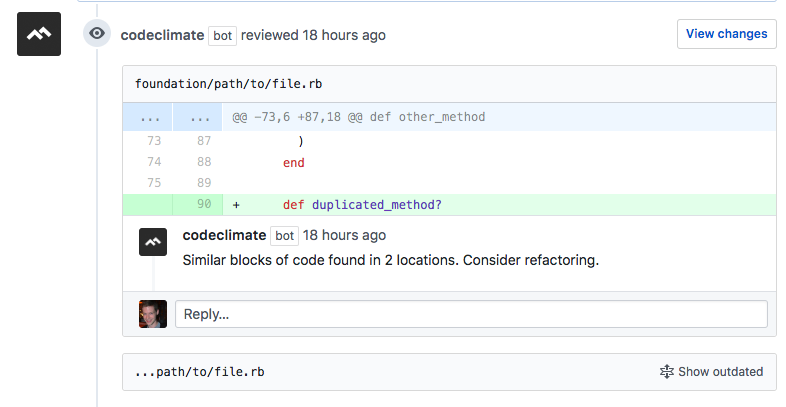Open the foundation/path/to/file.rb file link
Image resolution: width=786 pixels, height=407 pixels.
click(218, 83)
